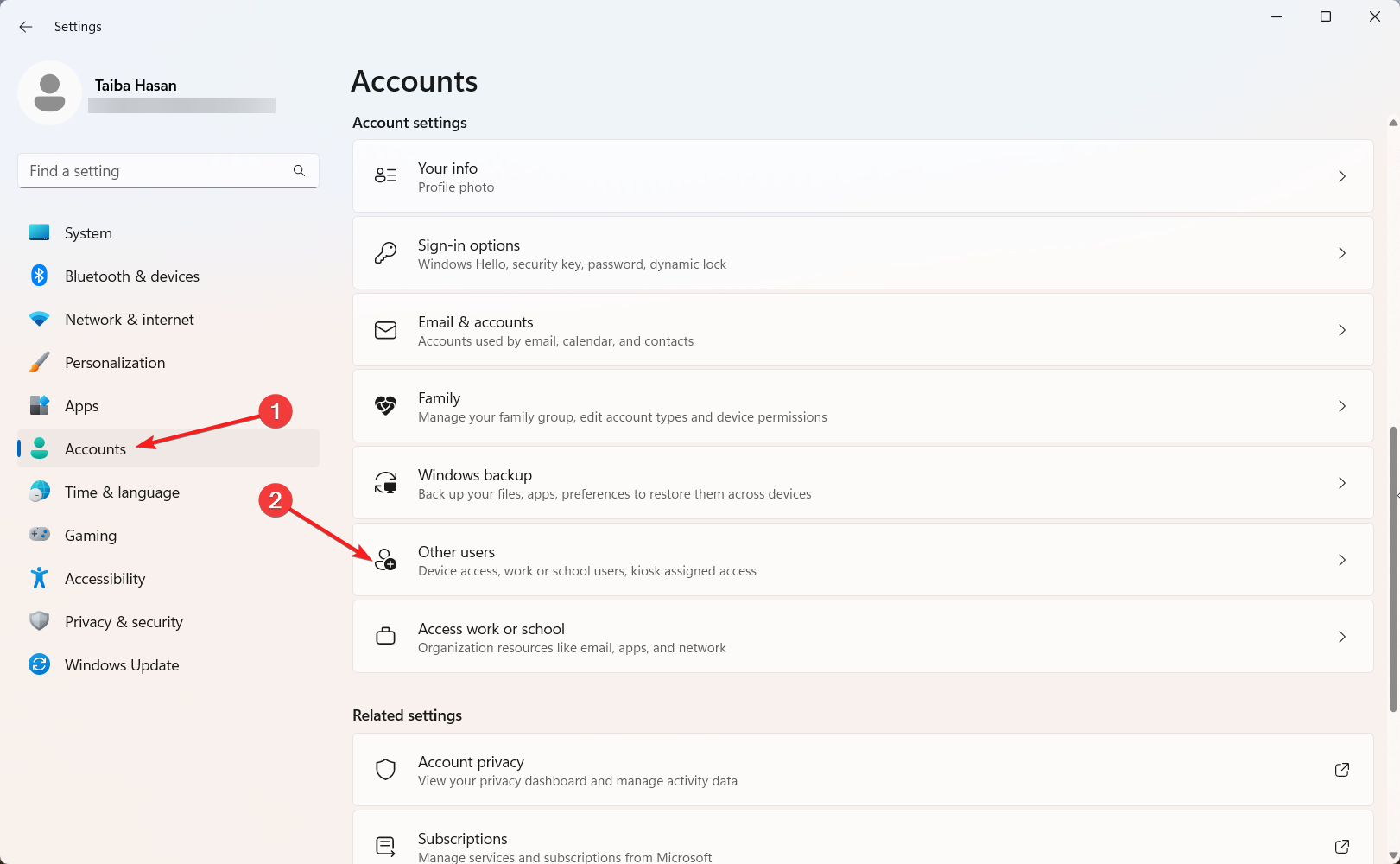Screen dimensions: 1400x864
Task: Click the Account privacy shield icon
Action: (x=385, y=770)
